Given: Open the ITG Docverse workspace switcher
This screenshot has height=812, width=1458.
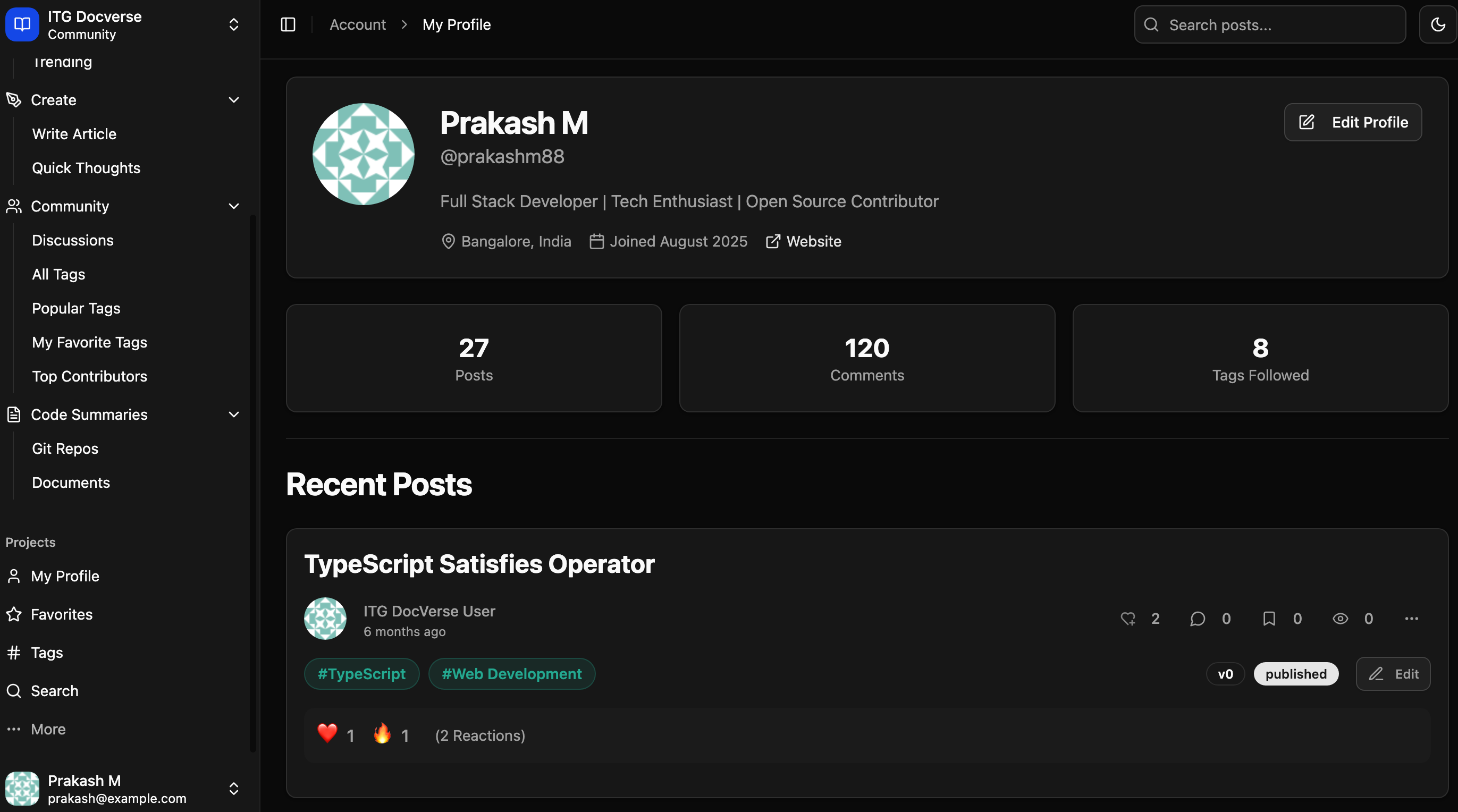Looking at the screenshot, I should click(x=234, y=24).
